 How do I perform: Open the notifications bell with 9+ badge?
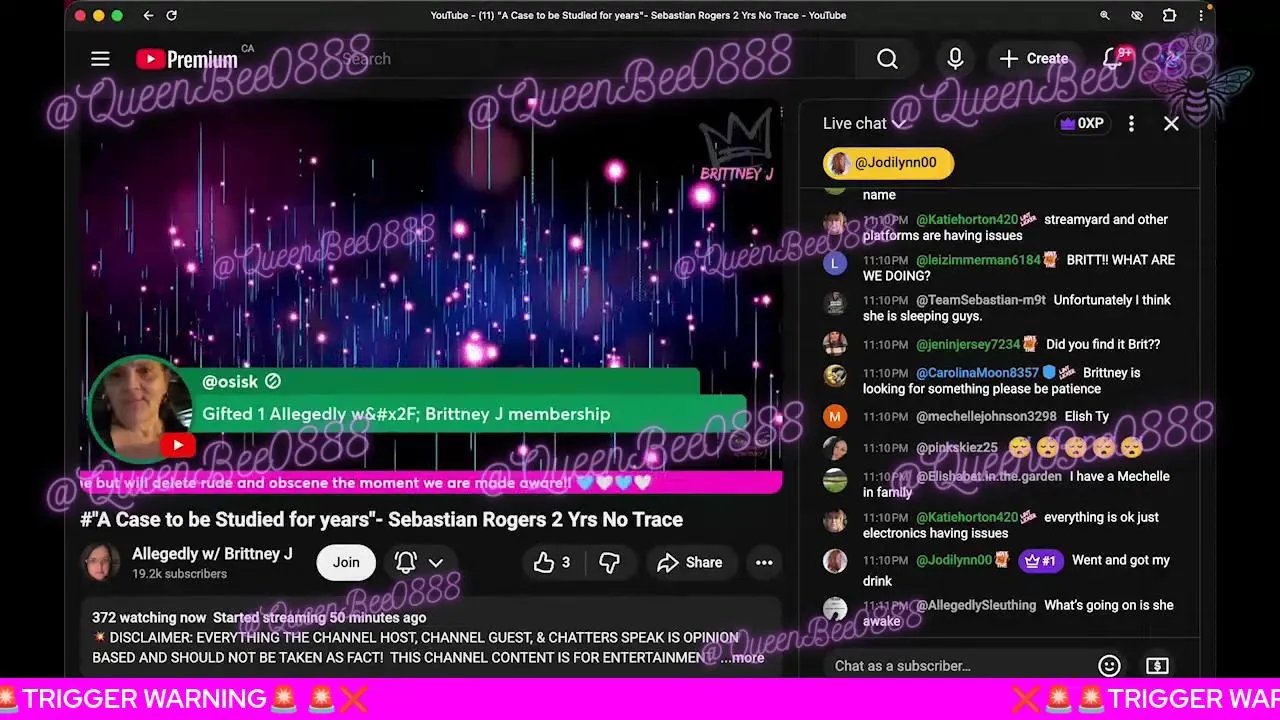pyautogui.click(x=1114, y=58)
